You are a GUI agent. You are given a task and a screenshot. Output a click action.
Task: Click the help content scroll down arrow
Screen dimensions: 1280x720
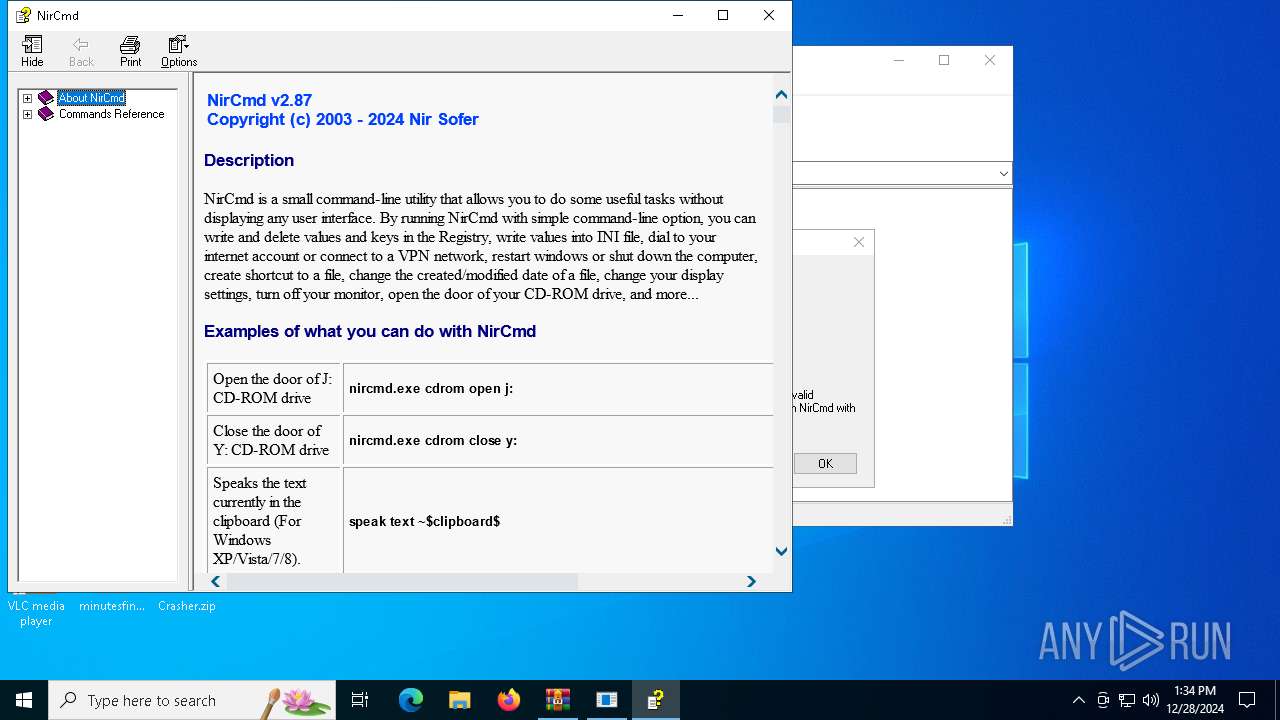(x=781, y=551)
